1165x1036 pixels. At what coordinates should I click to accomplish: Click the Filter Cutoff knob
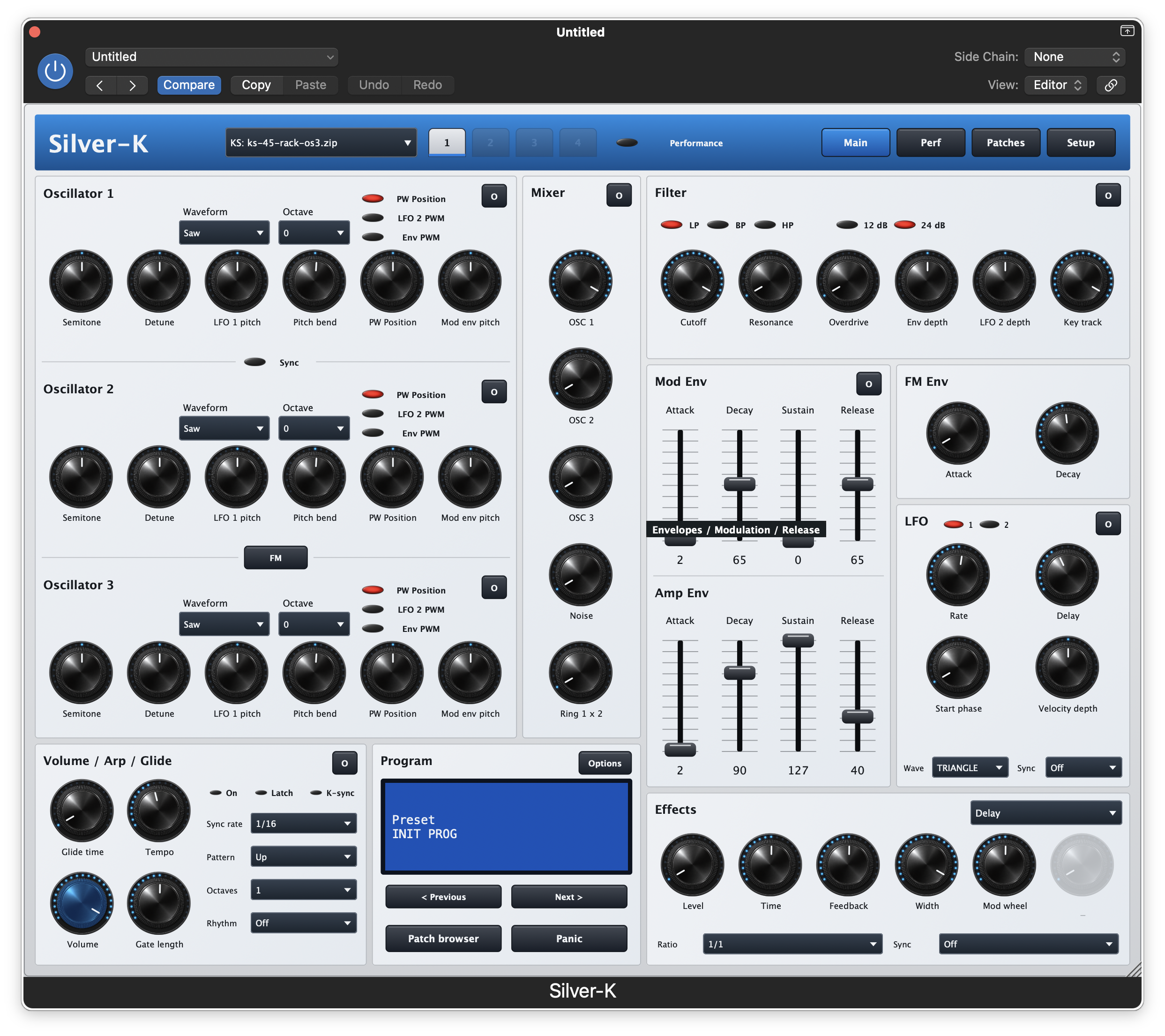pyautogui.click(x=693, y=281)
